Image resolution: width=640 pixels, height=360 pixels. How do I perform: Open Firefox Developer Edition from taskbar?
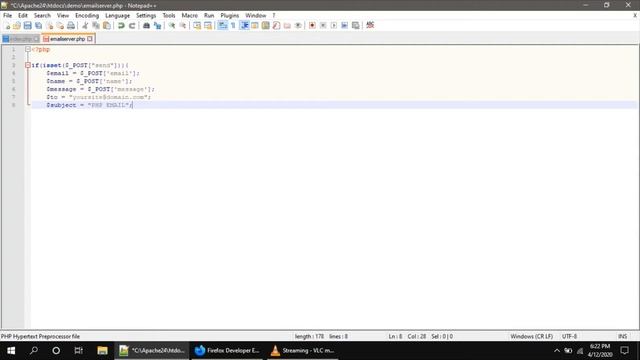tap(228, 351)
